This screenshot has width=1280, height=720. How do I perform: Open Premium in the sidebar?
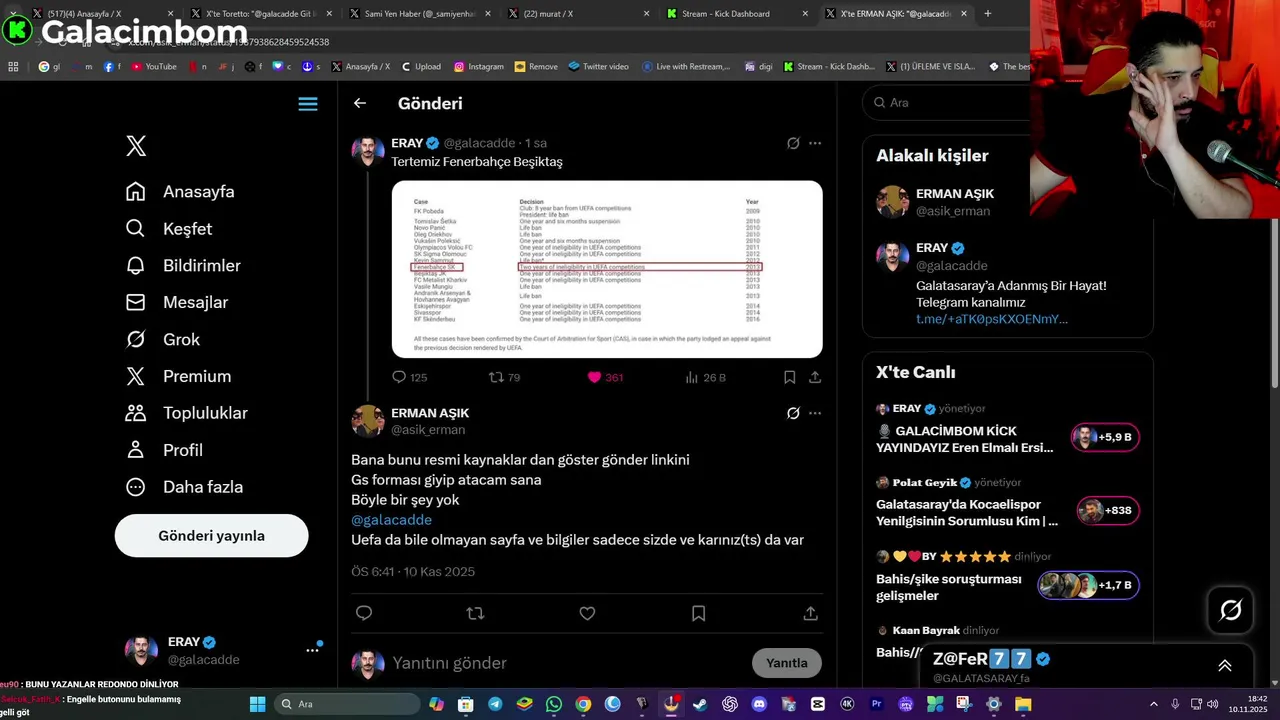[x=178, y=376]
